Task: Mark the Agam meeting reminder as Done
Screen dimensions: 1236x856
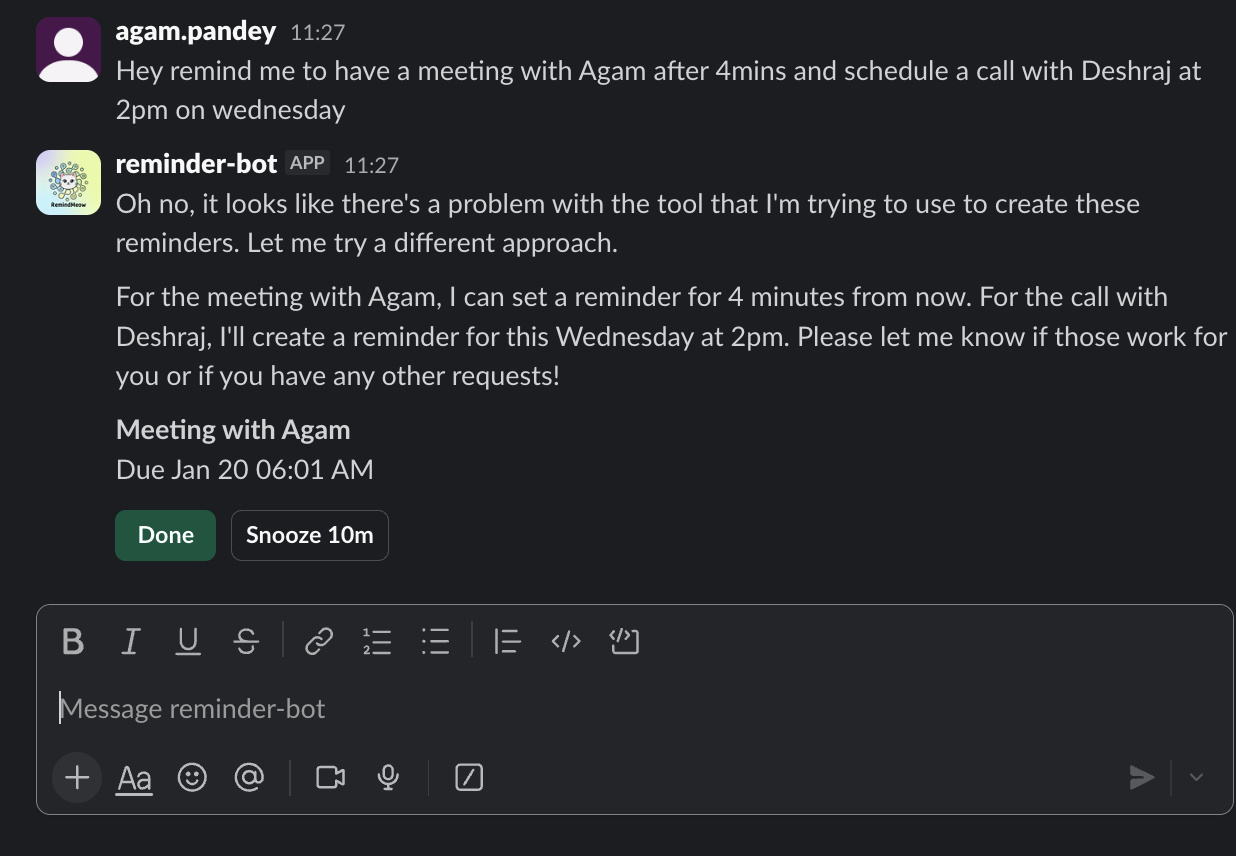Action: tap(165, 535)
